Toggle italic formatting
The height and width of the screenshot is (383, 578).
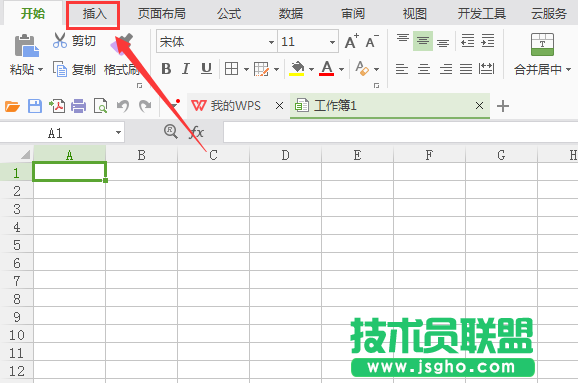pyautogui.click(x=186, y=69)
